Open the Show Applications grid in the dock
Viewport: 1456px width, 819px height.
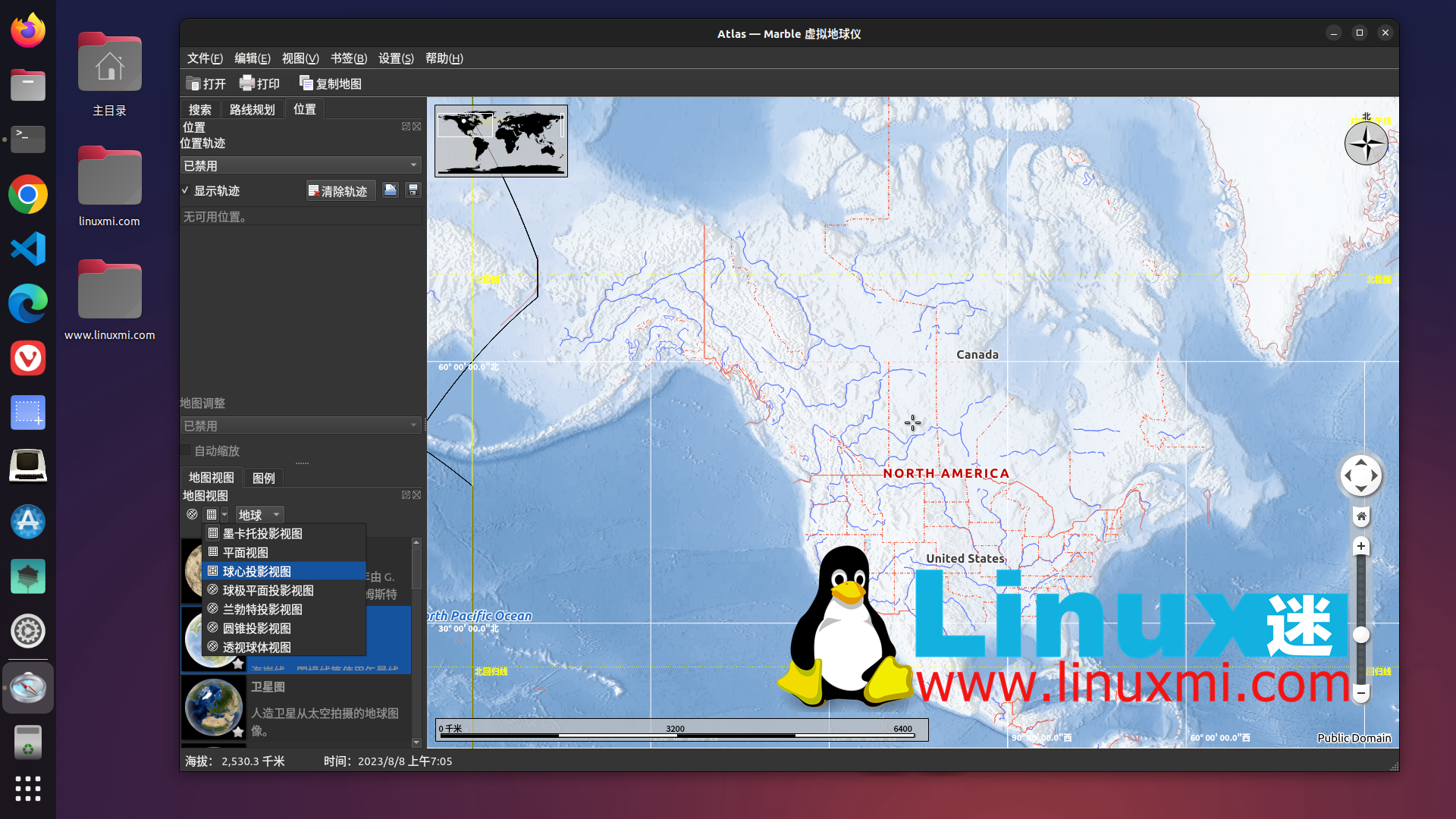tap(28, 789)
